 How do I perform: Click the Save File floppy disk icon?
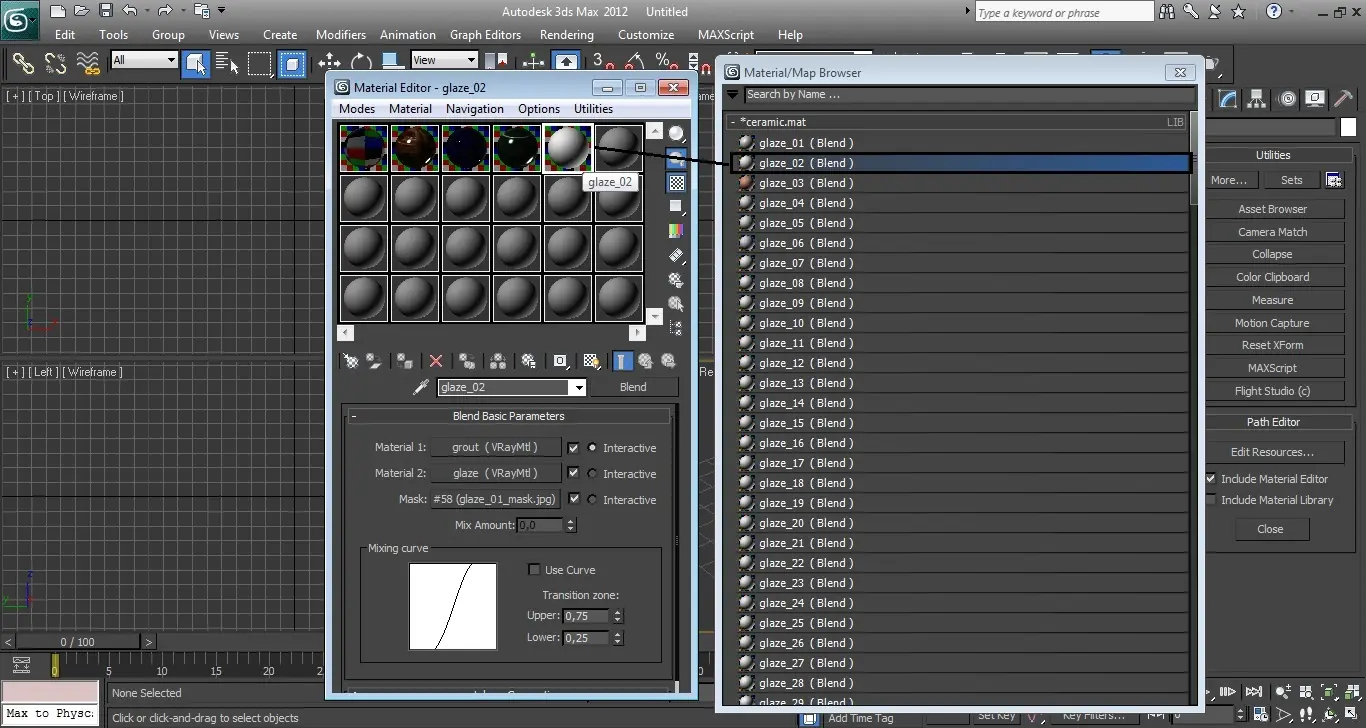106,11
